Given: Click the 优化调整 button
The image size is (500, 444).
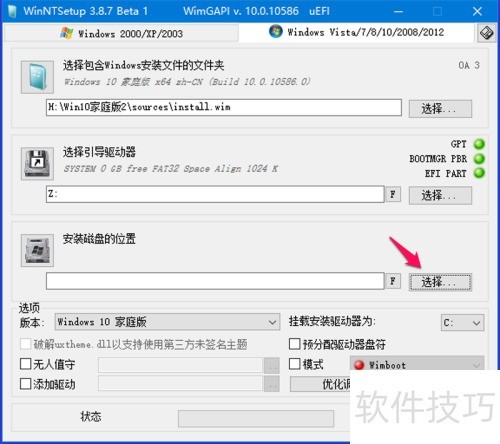Looking at the screenshot, I should tap(321, 384).
